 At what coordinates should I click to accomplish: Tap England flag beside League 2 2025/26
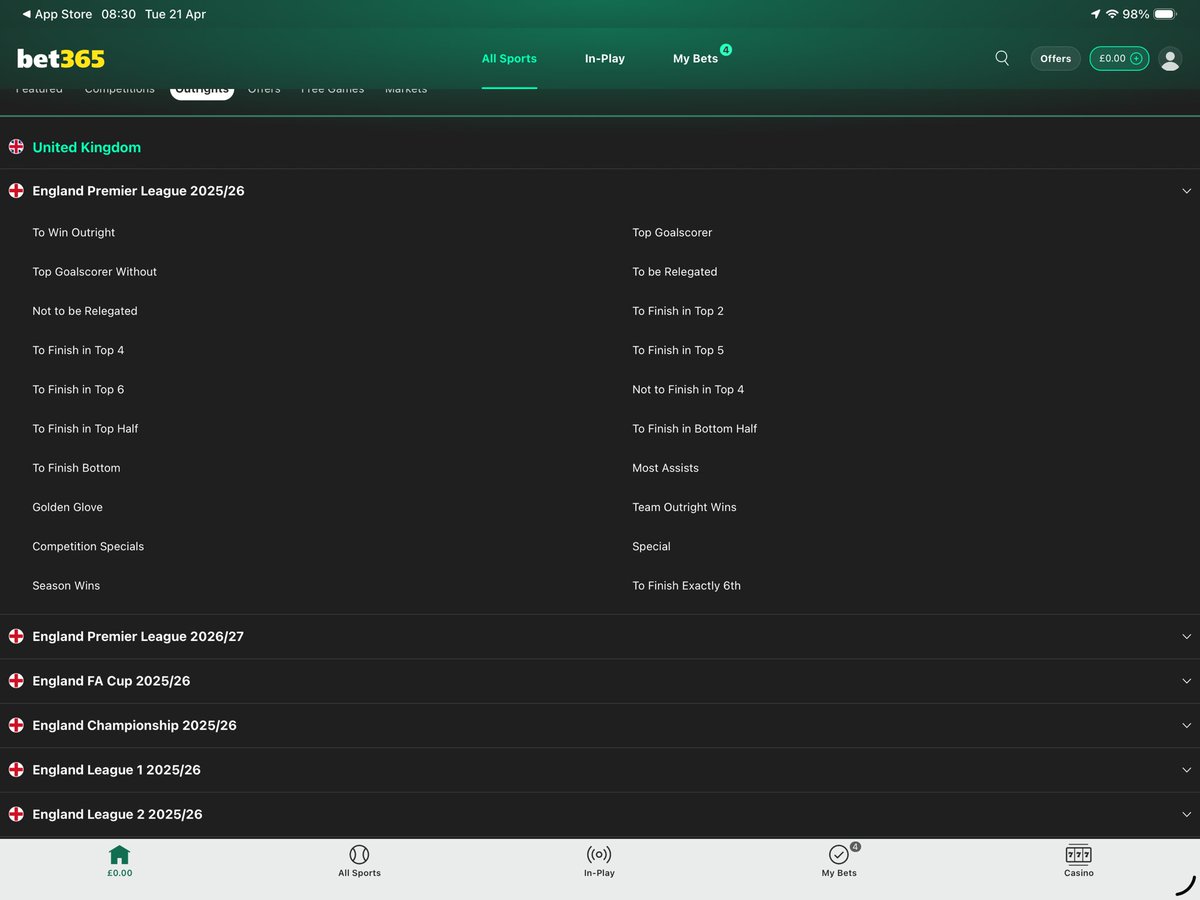16,814
